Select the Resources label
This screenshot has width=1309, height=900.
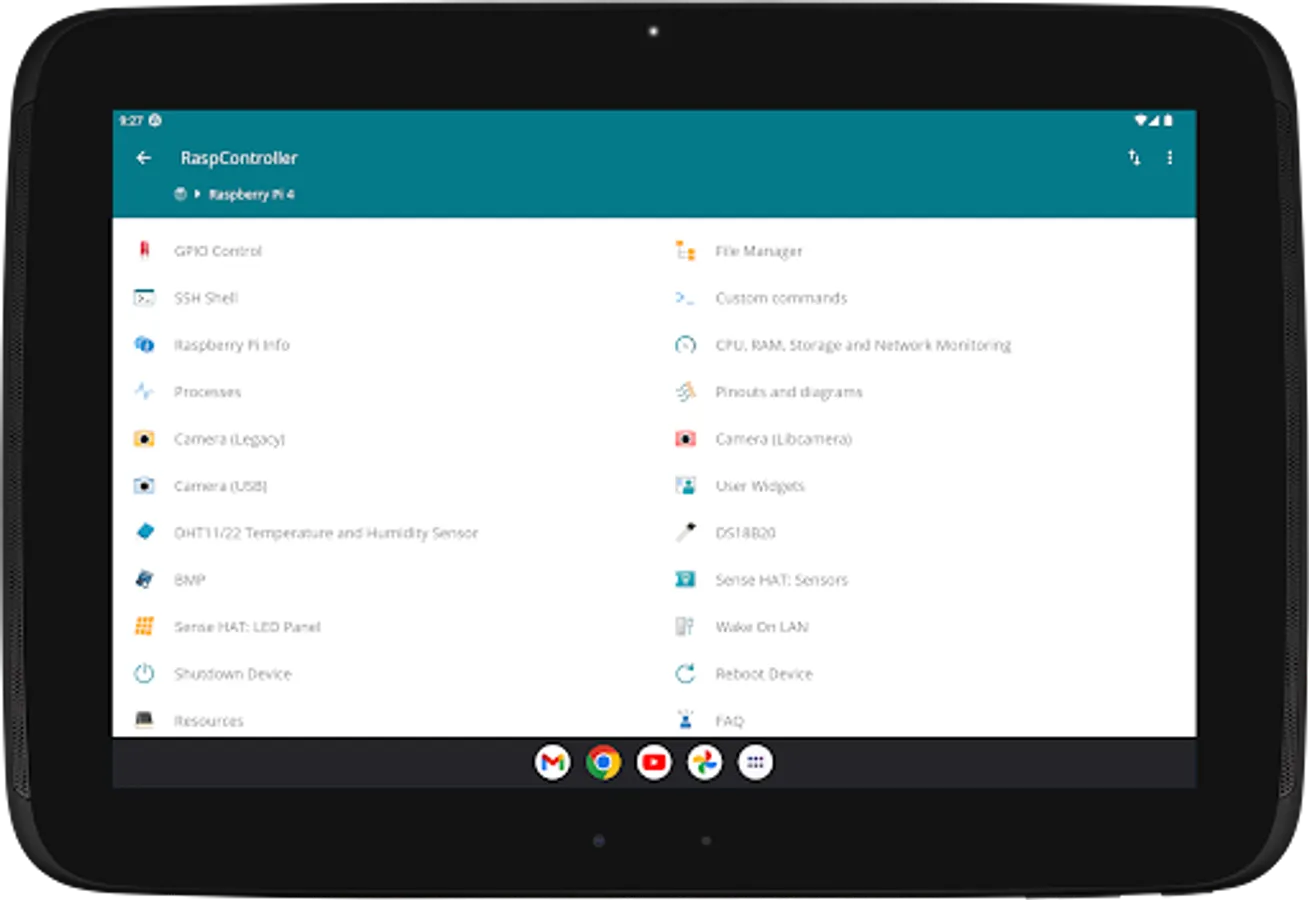209,721
